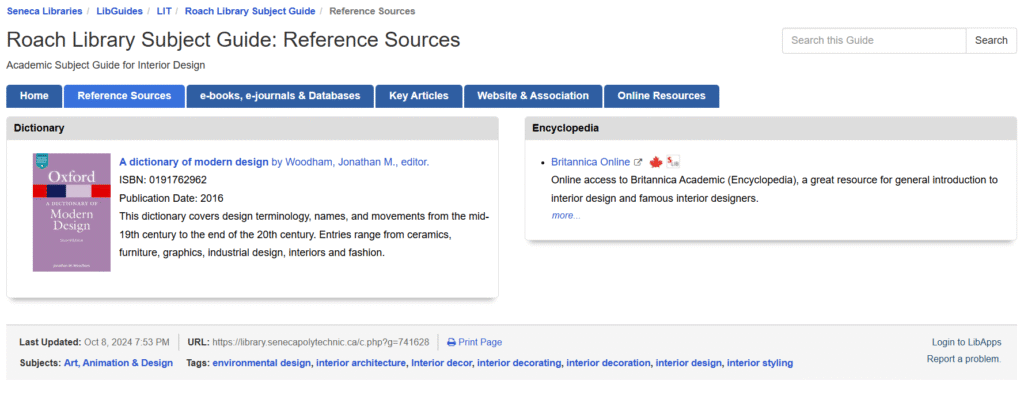The width and height of the screenshot is (1024, 414).
Task: Click the Seneca login icon after maple leaf
Action: [x=673, y=161]
